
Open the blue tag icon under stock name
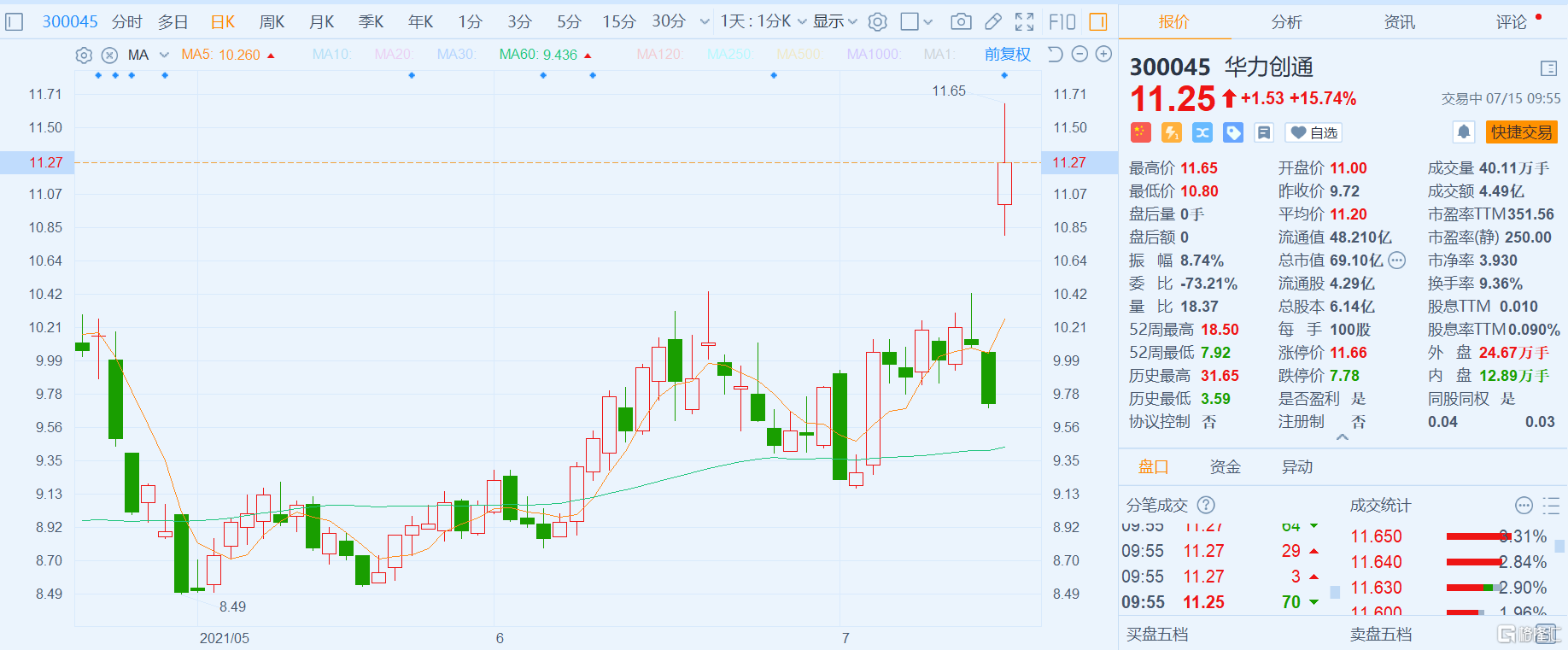pyautogui.click(x=1233, y=132)
